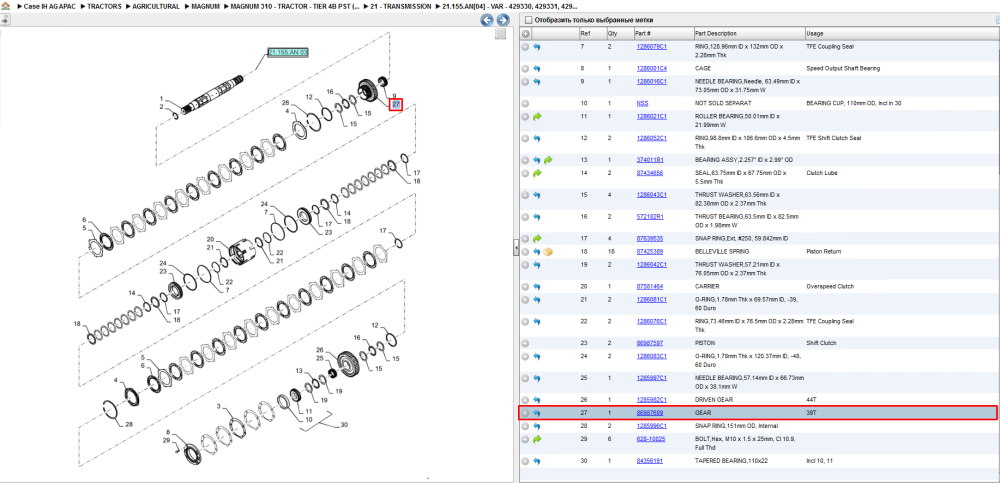Toggle gray select circle for BOLT row 29
Viewport: 1000px width, 483px height.
point(526,440)
